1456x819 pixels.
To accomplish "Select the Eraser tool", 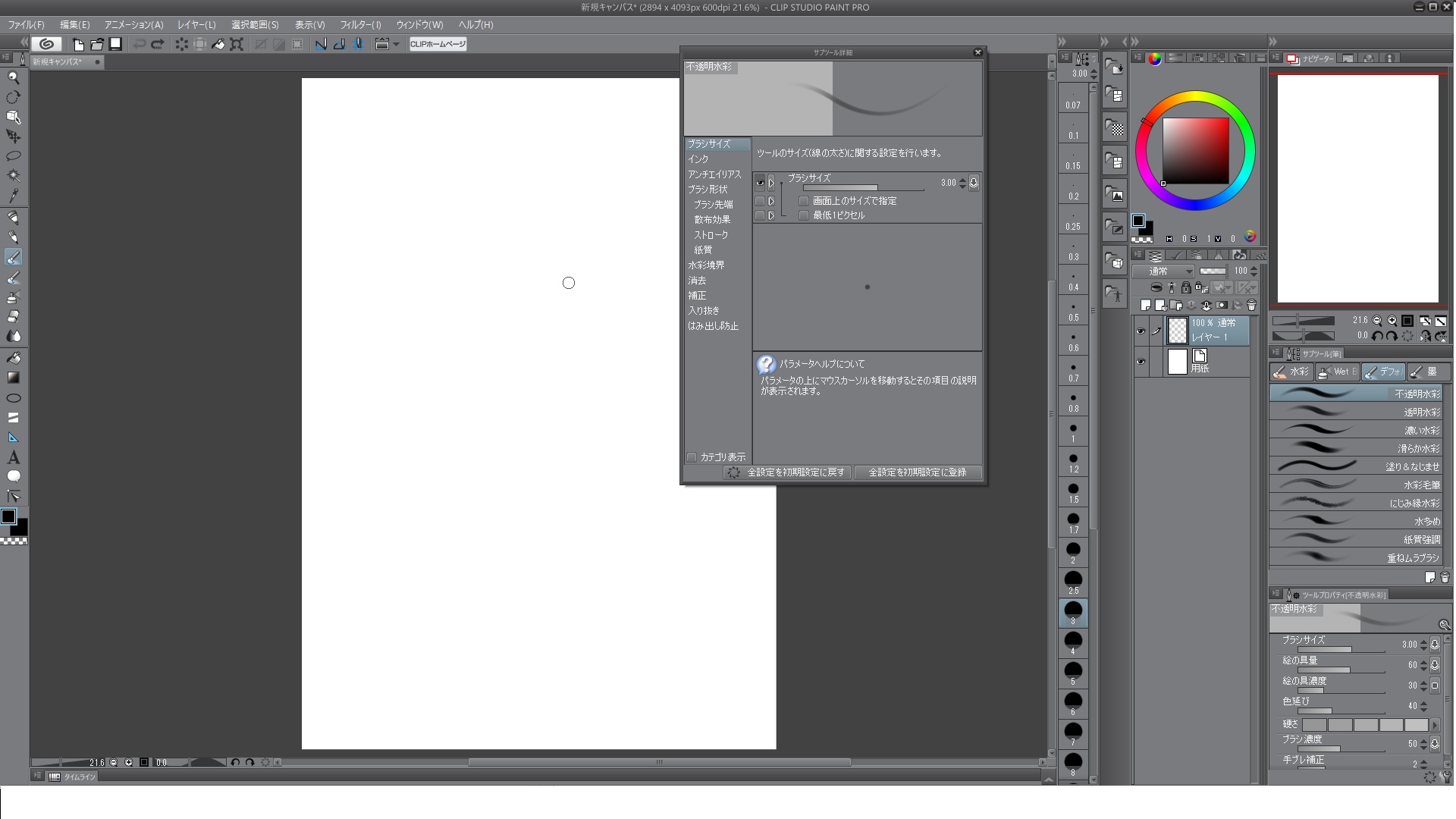I will tap(13, 316).
